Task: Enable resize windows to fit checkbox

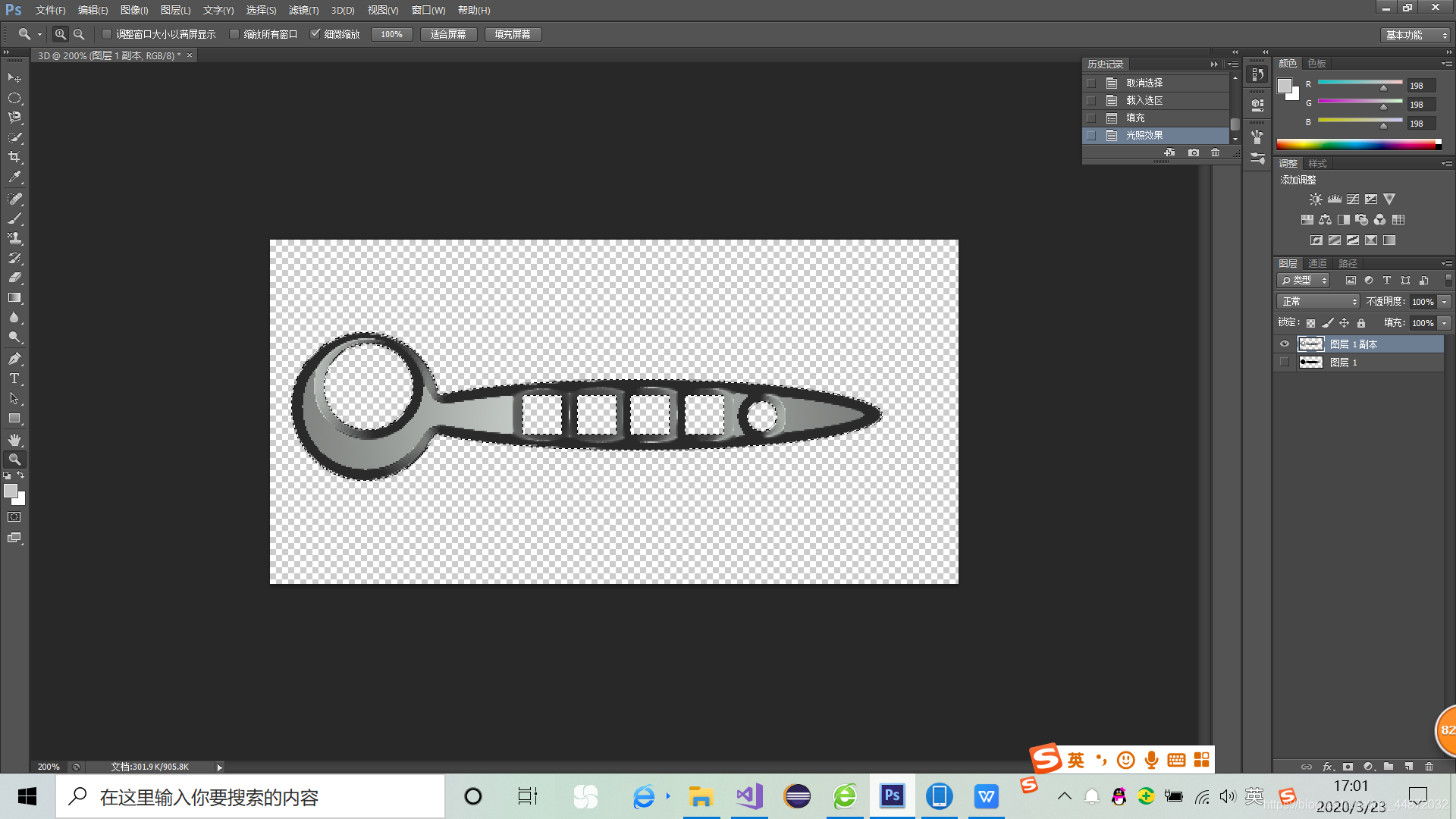Action: pos(107,34)
